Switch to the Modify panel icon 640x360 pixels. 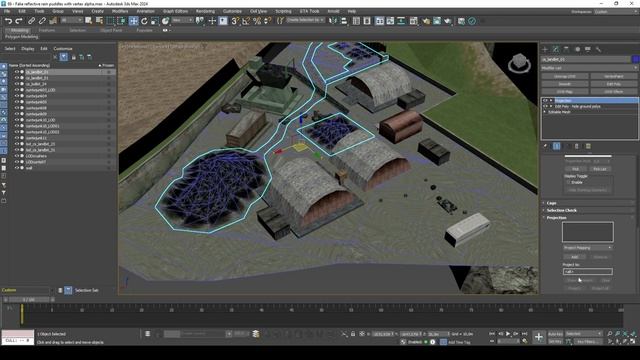(x=556, y=49)
